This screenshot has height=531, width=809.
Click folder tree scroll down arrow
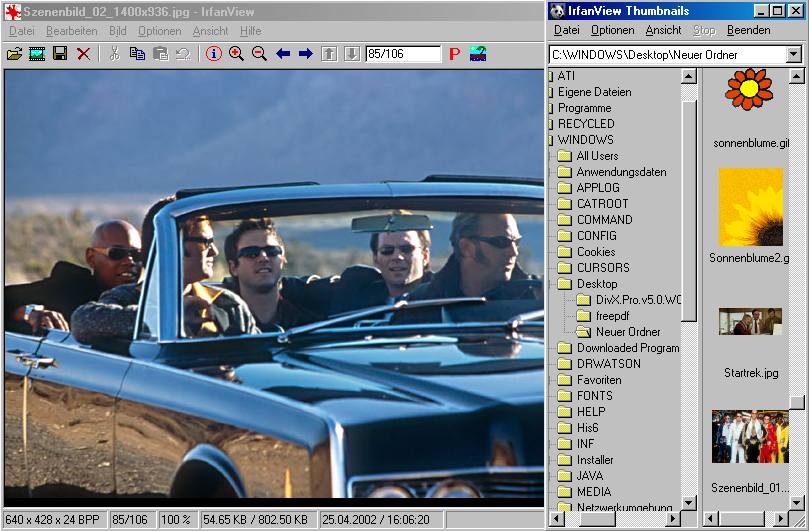pyautogui.click(x=689, y=502)
